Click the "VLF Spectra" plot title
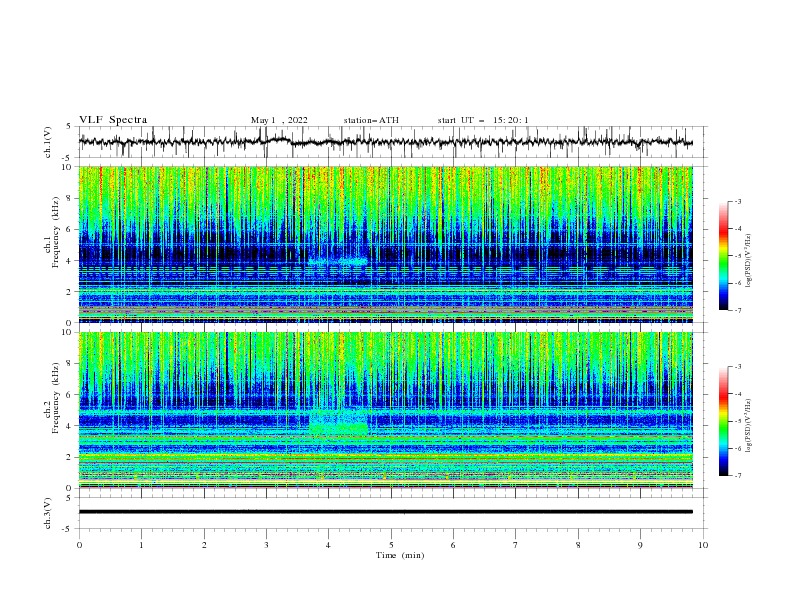This screenshot has height=612, width=792. click(x=113, y=120)
